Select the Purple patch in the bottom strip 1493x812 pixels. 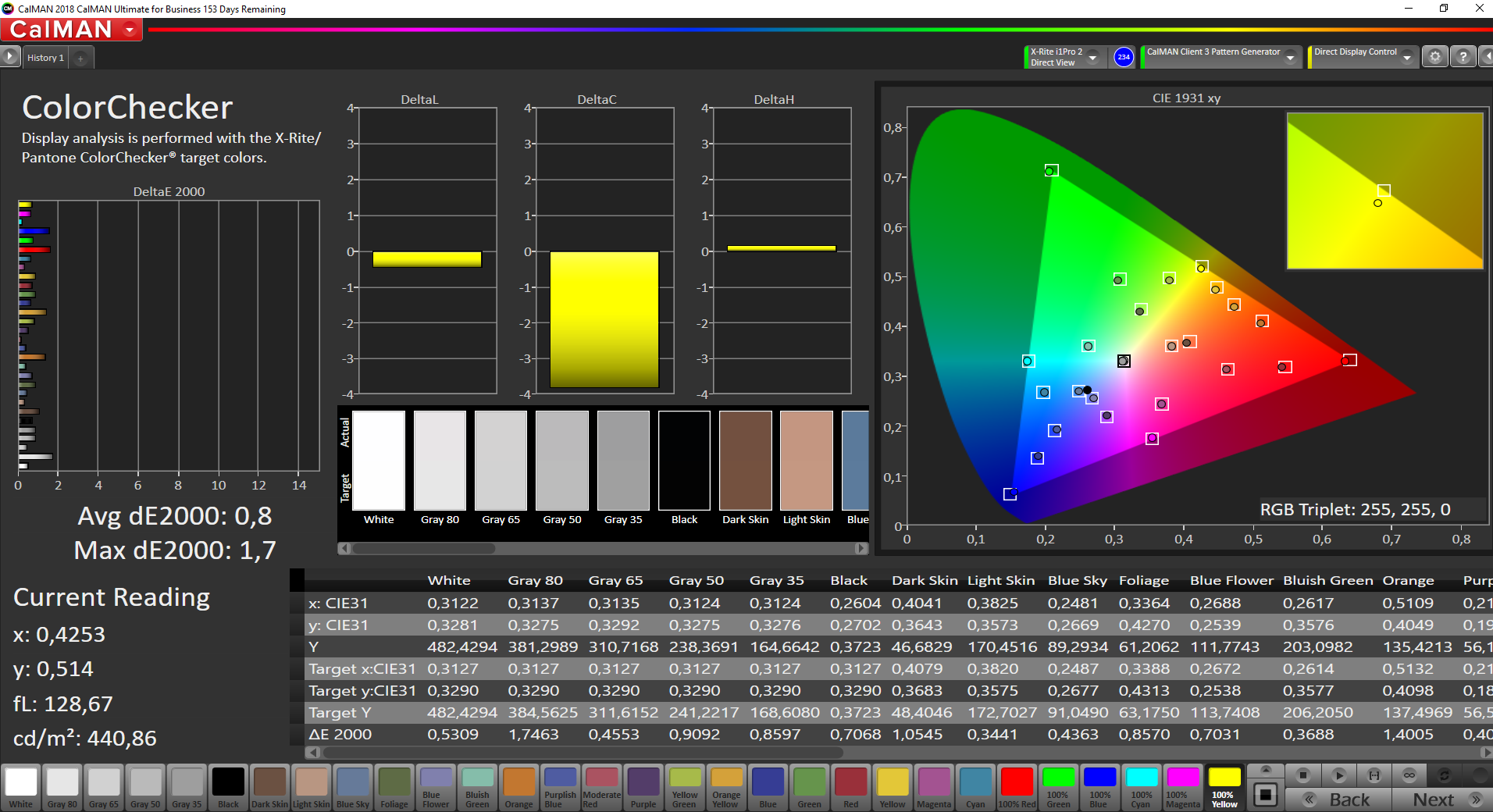click(643, 787)
